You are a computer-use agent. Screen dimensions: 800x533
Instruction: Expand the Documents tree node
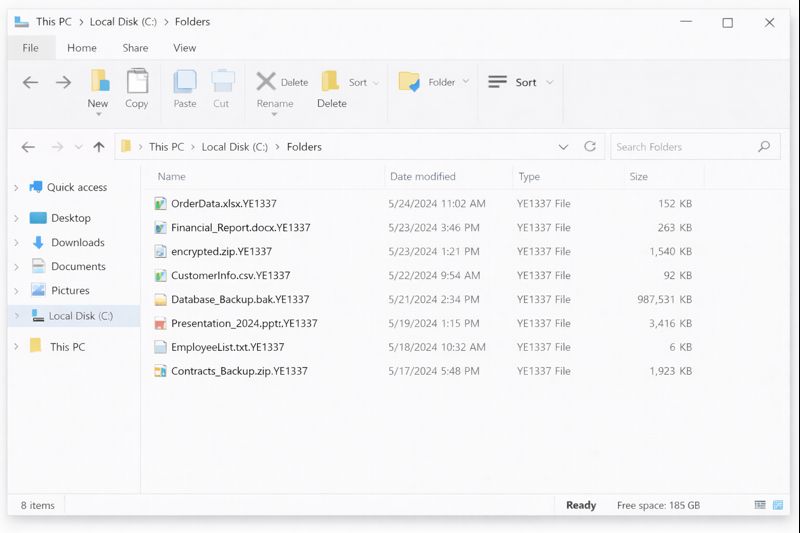16,267
